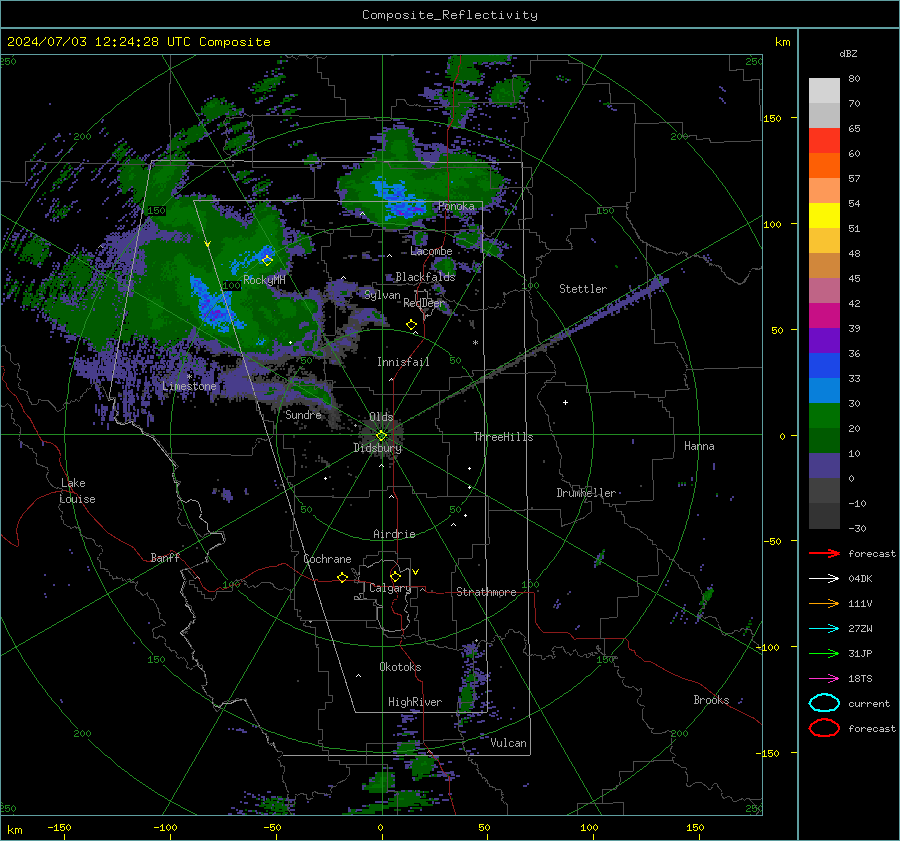Viewport: 900px width, 841px height.
Task: Click the Airdrie city label
Action: 394,534
